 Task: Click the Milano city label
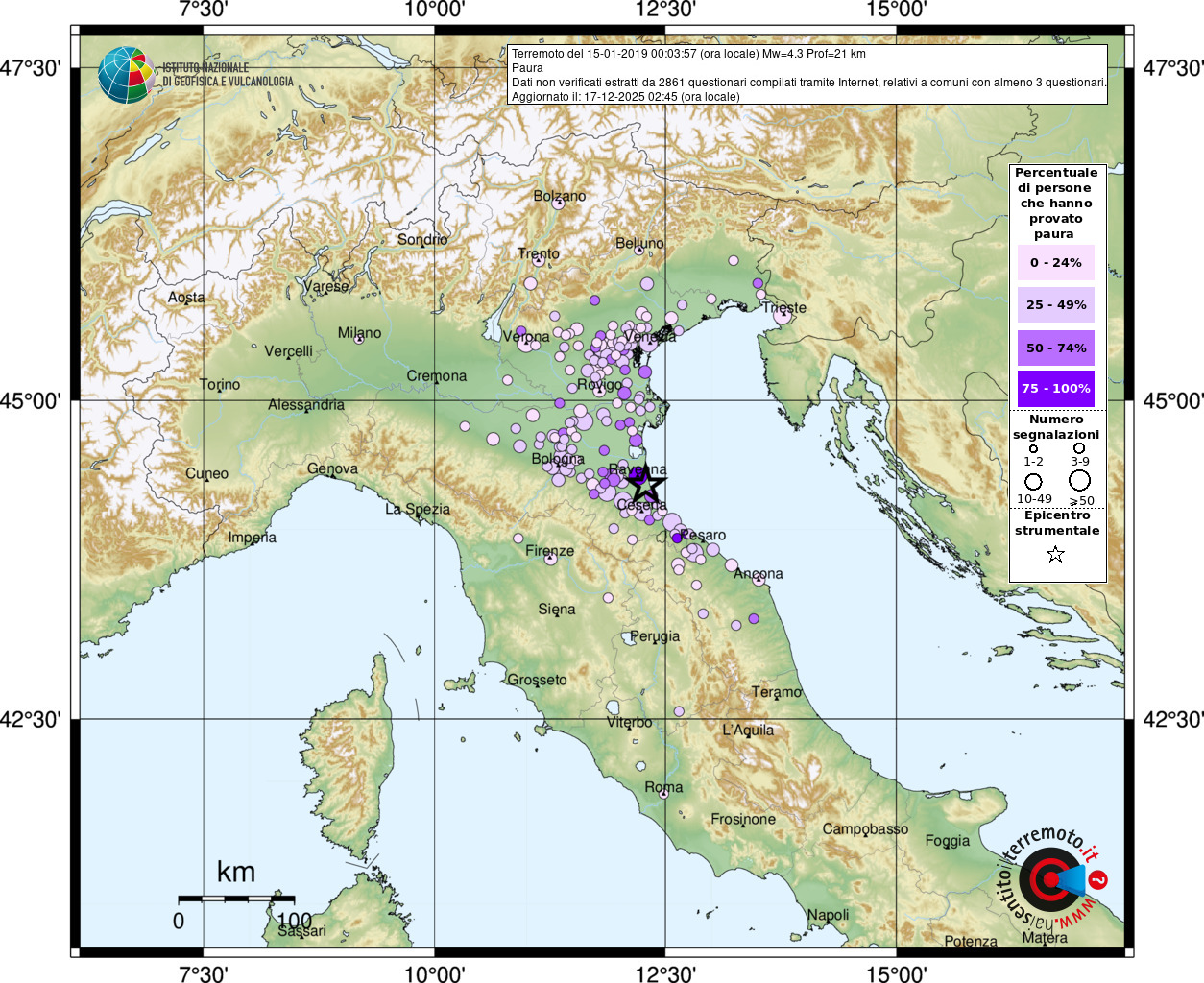359,333
